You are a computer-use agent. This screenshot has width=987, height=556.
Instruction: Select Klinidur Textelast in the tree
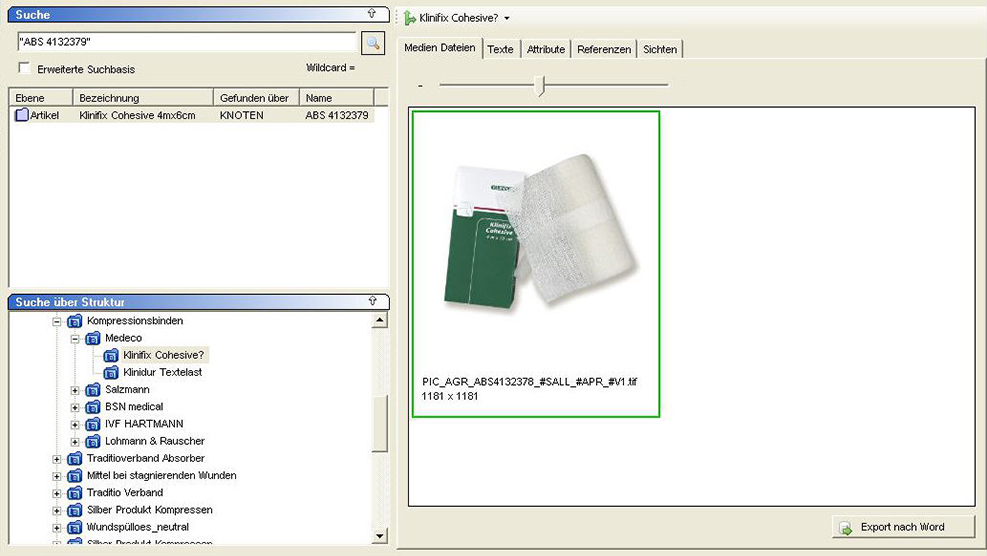pyautogui.click(x=162, y=373)
